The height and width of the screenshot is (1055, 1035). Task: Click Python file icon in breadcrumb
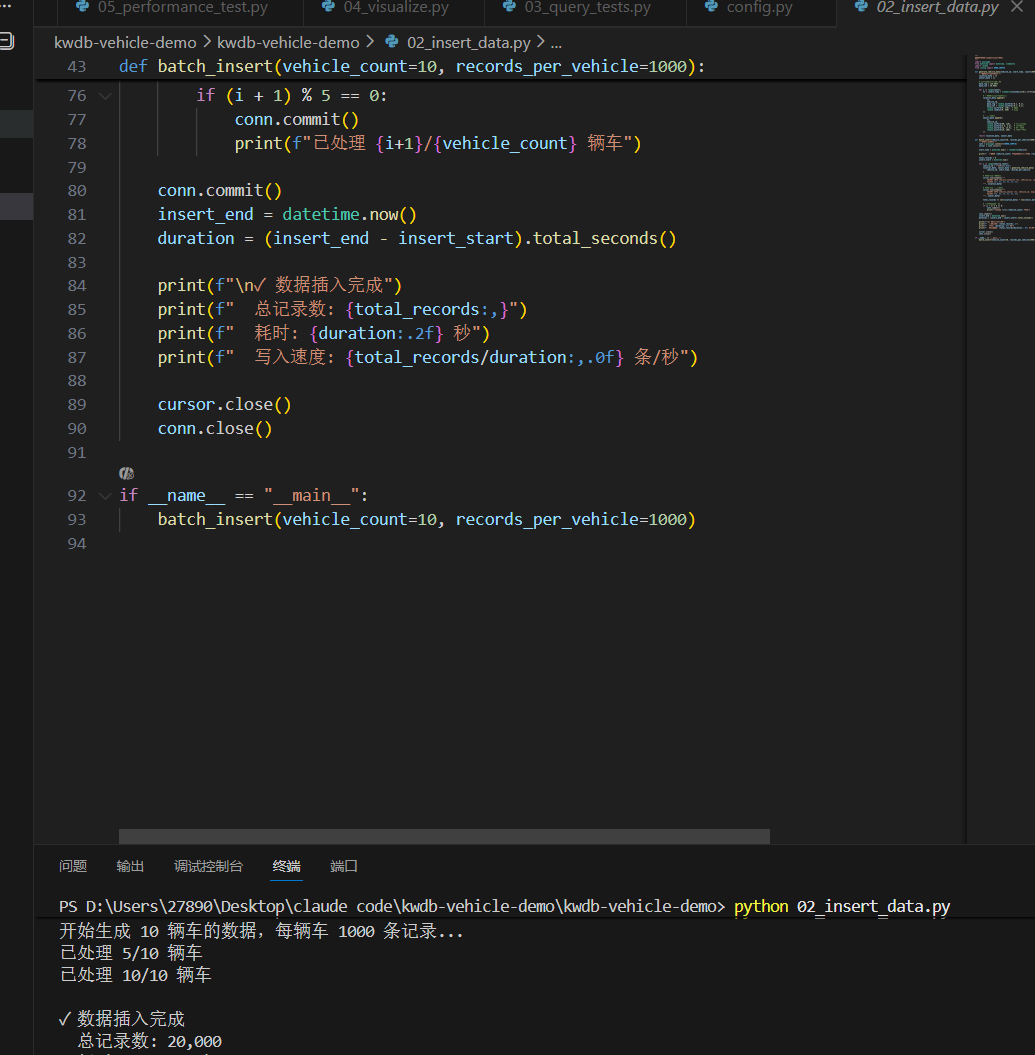[x=392, y=42]
